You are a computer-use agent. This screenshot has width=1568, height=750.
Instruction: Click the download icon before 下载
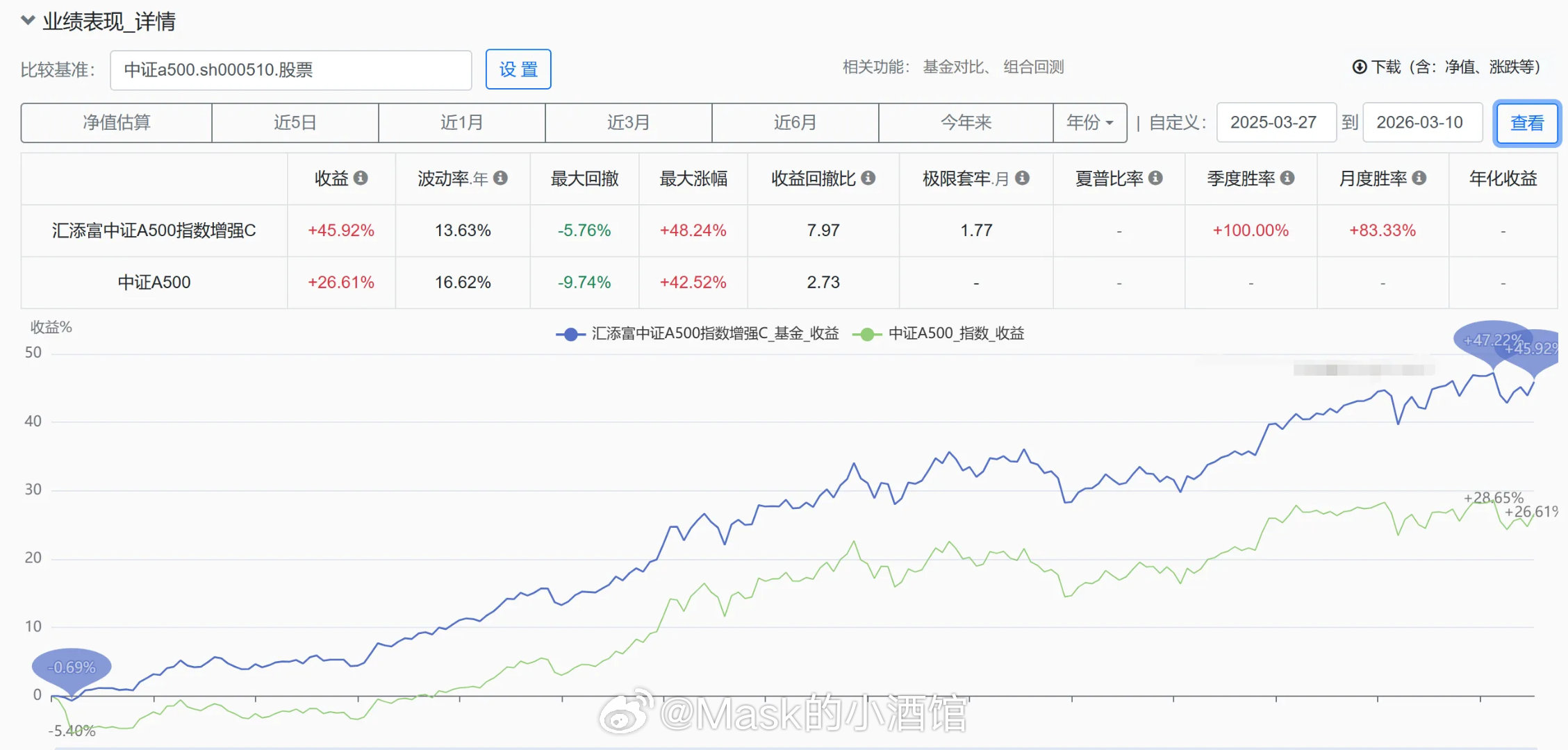(x=1360, y=67)
